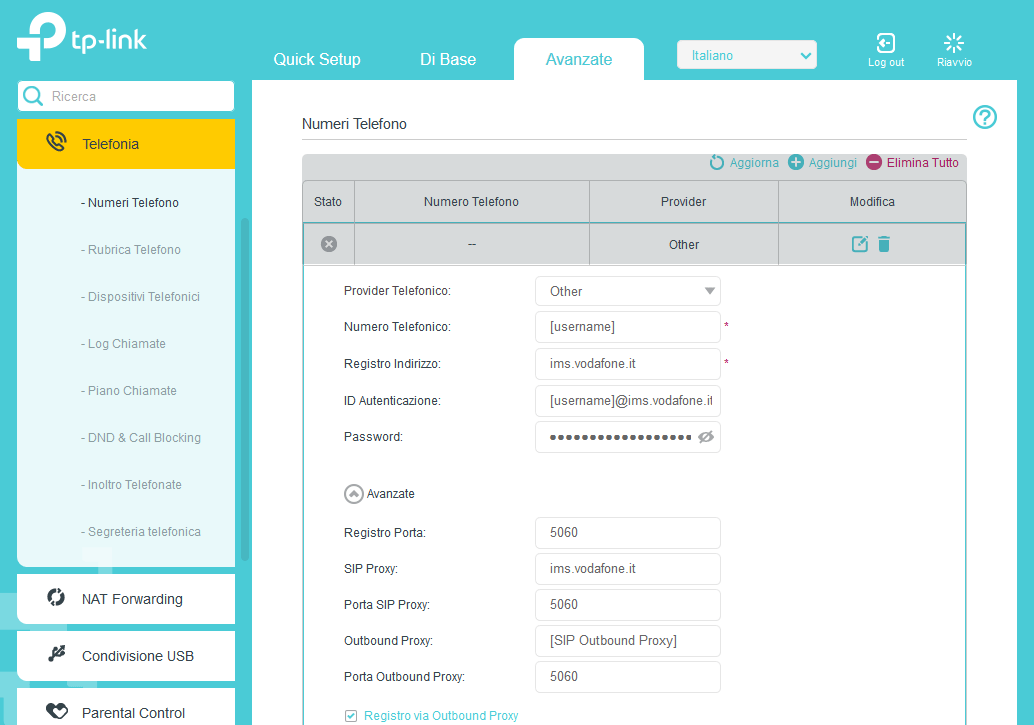
Task: Open the help question mark icon
Action: 985,117
